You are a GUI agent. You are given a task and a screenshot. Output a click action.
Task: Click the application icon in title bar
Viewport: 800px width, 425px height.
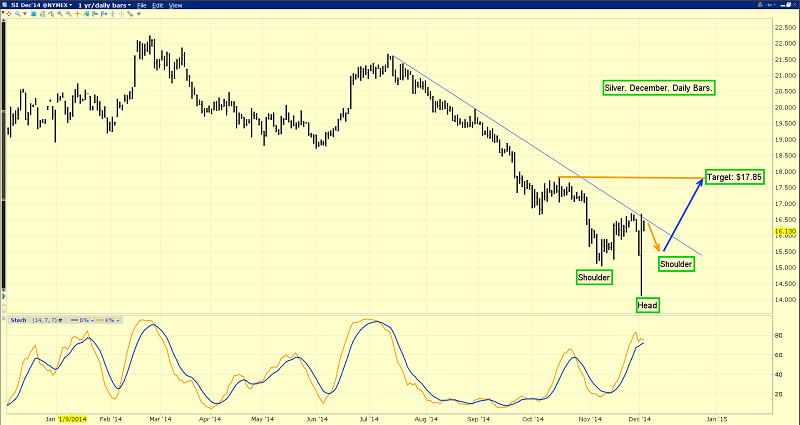[x=5, y=5]
